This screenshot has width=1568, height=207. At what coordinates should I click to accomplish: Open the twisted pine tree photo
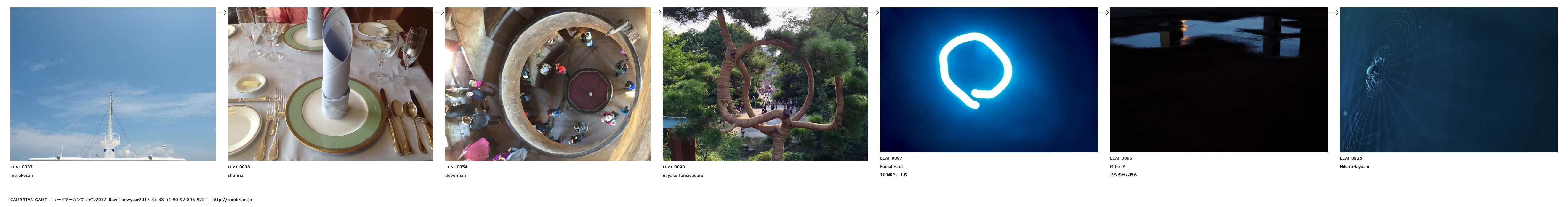[765, 84]
